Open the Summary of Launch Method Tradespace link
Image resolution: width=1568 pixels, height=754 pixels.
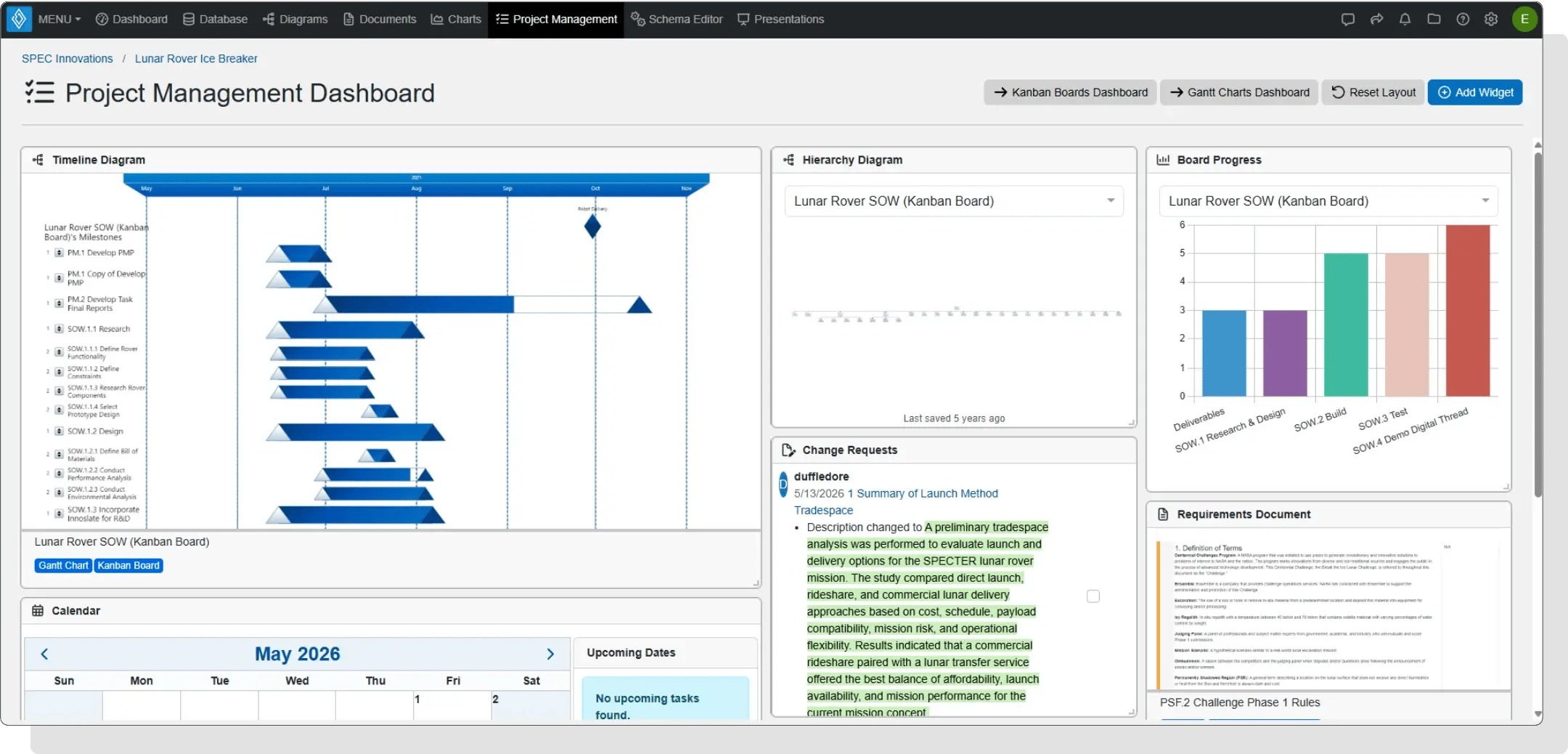(x=896, y=502)
